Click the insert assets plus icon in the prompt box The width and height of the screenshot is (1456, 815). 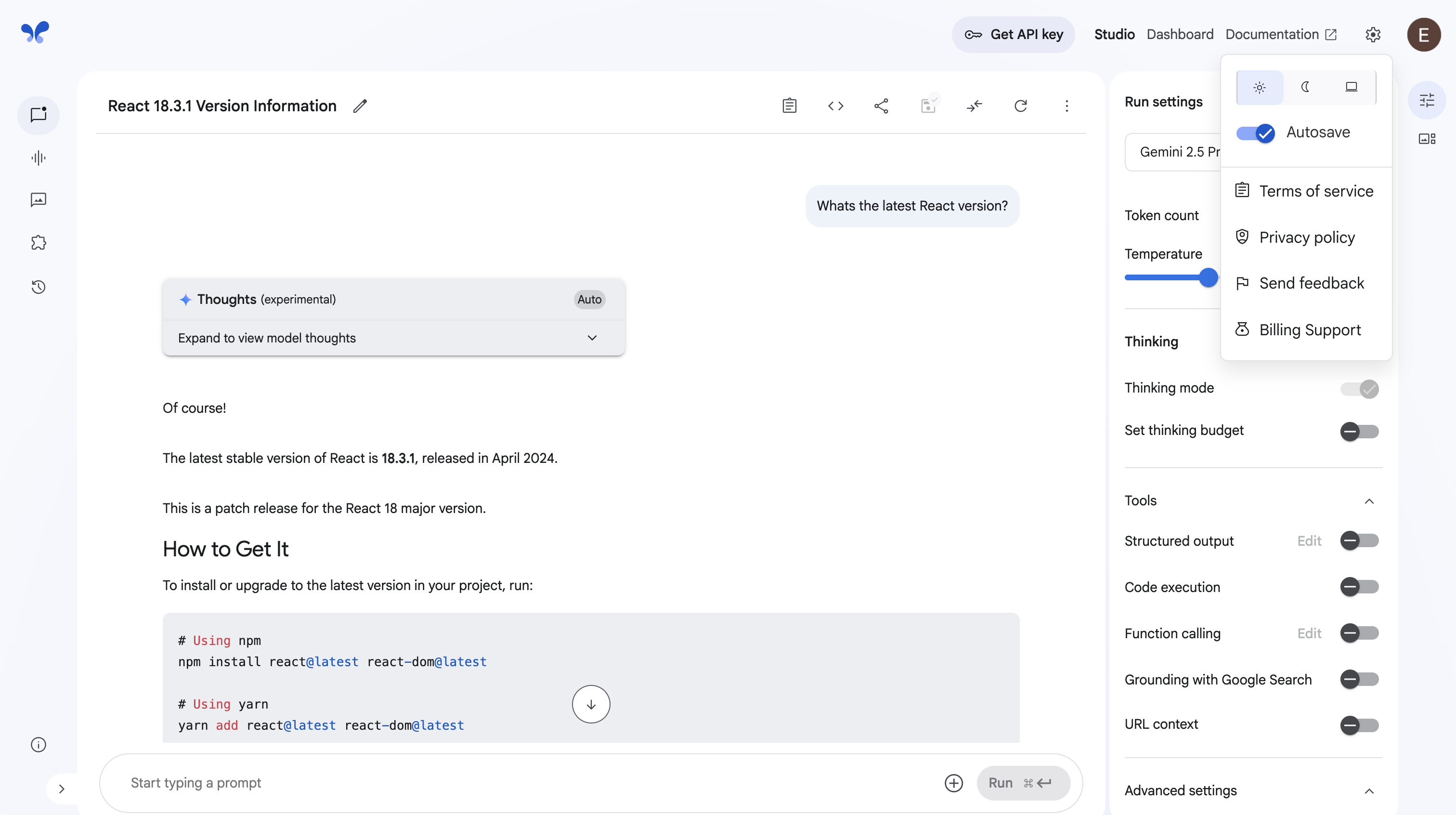pyautogui.click(x=953, y=783)
